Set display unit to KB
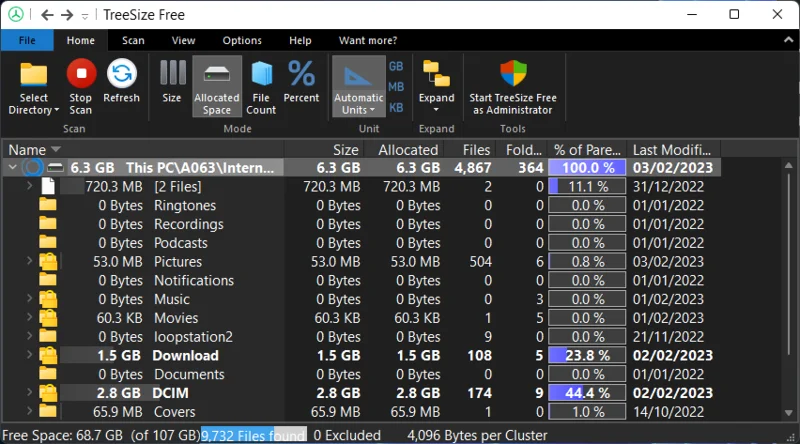The image size is (800, 444). pos(396,108)
